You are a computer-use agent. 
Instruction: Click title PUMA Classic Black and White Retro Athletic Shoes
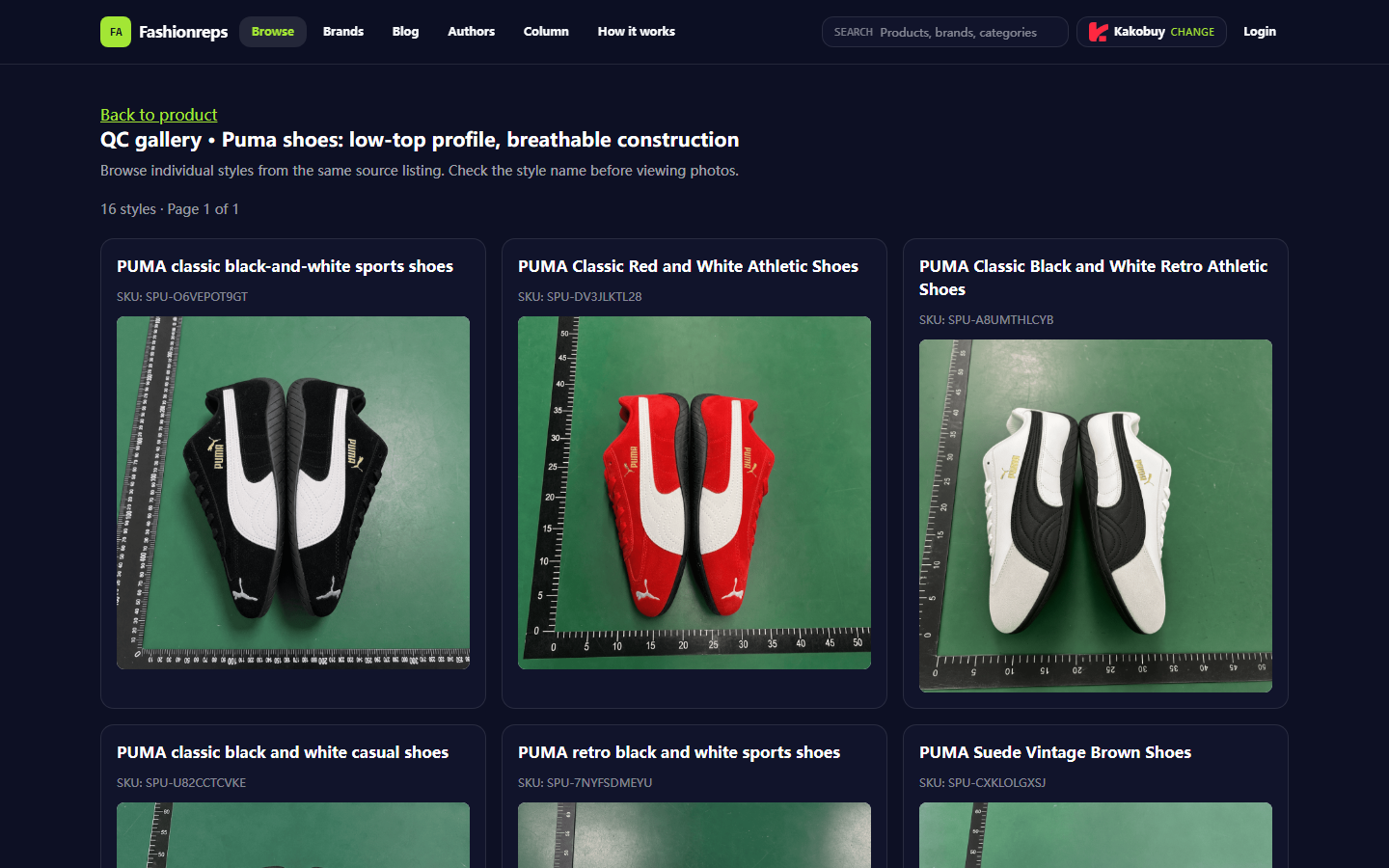[1094, 278]
